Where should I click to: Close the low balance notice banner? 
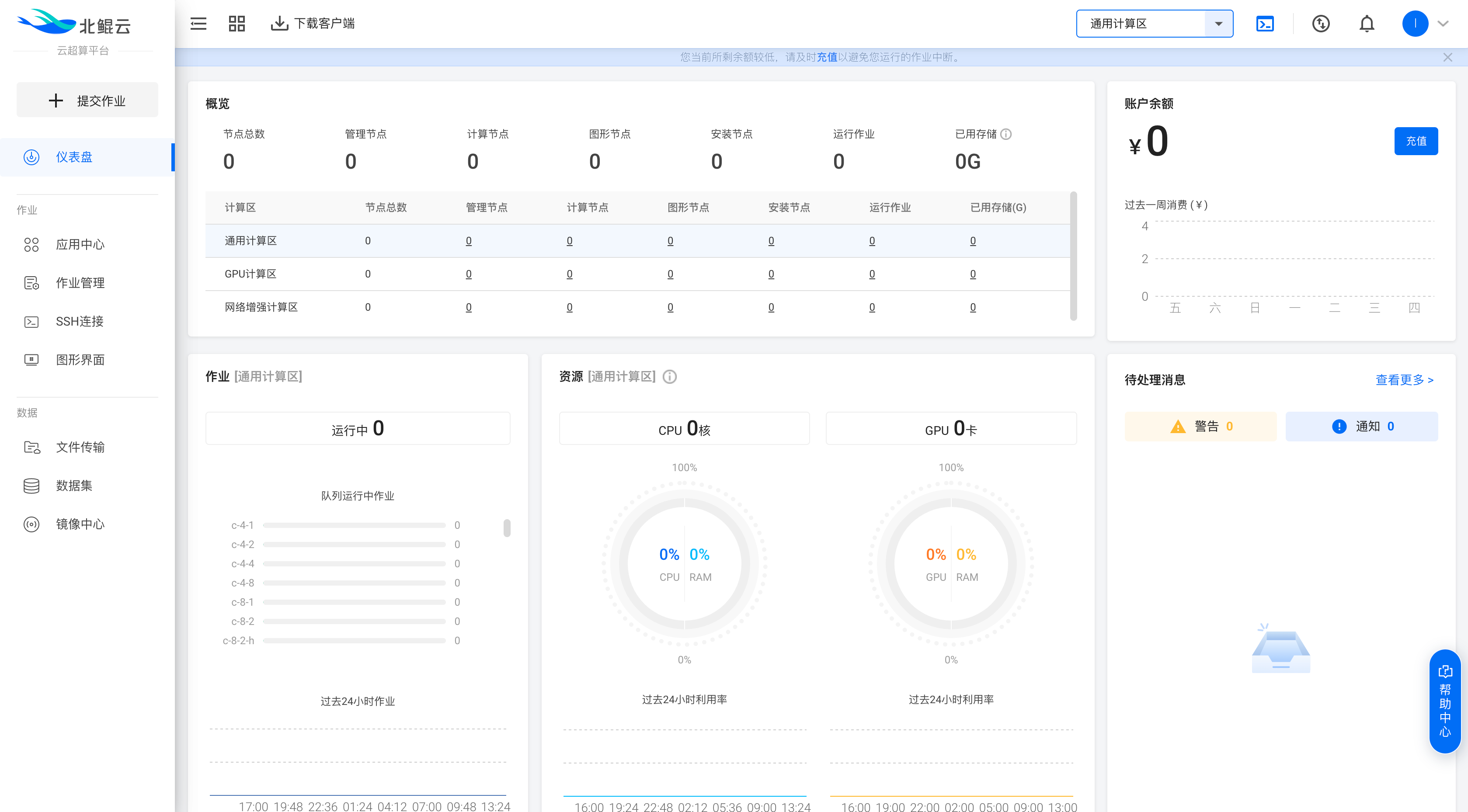tap(1447, 57)
